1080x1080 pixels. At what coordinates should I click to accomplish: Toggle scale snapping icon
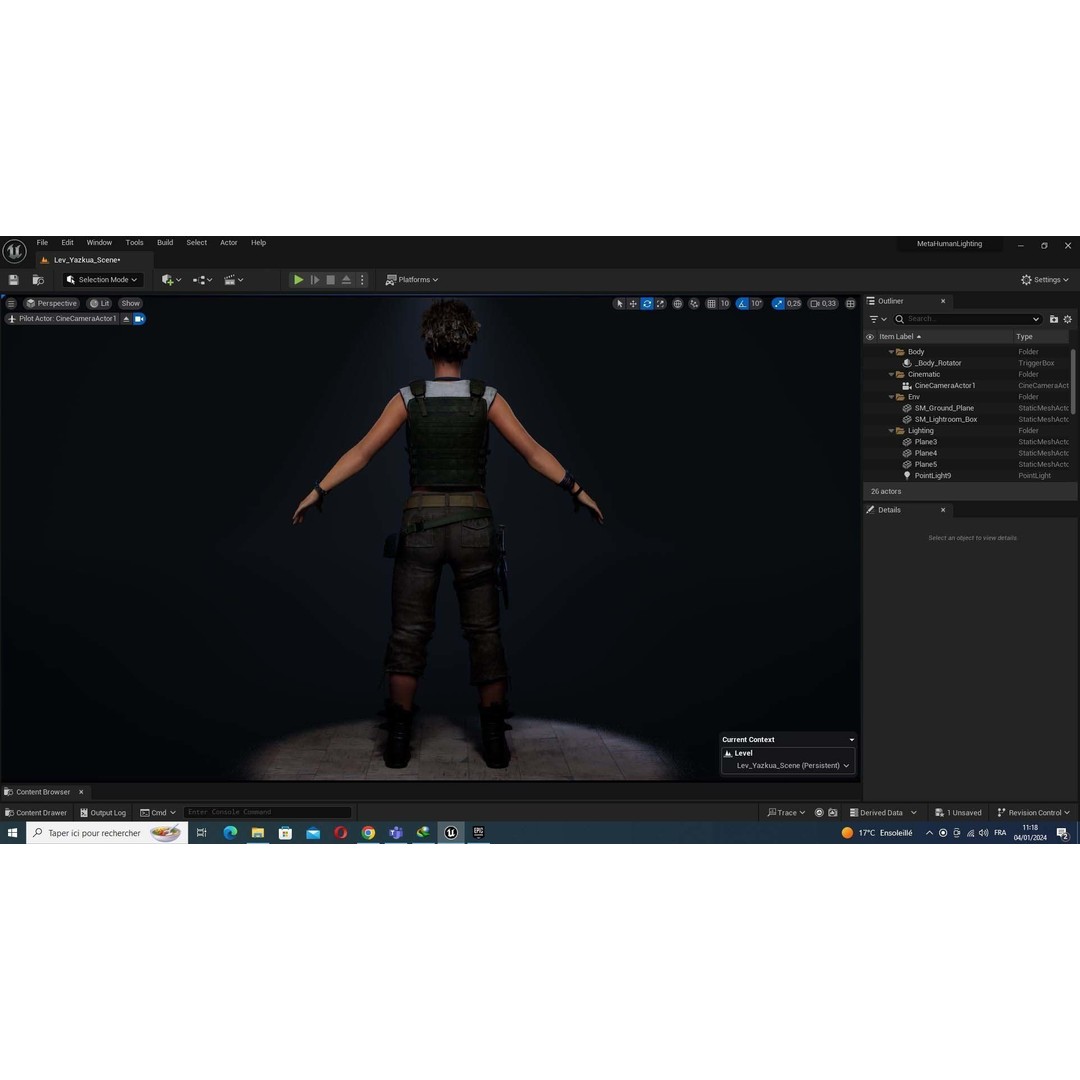[778, 303]
